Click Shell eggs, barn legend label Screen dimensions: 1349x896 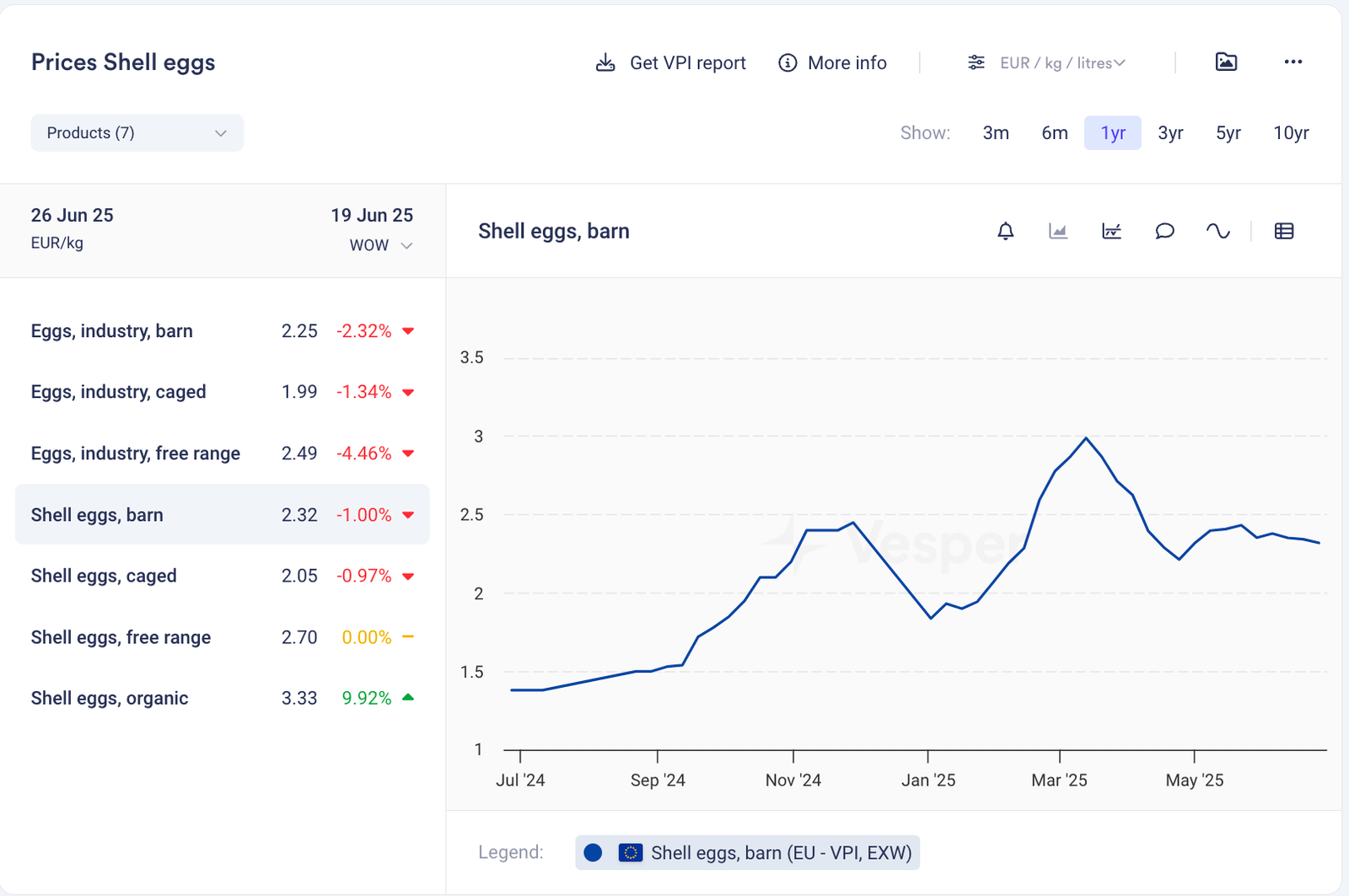point(781,853)
